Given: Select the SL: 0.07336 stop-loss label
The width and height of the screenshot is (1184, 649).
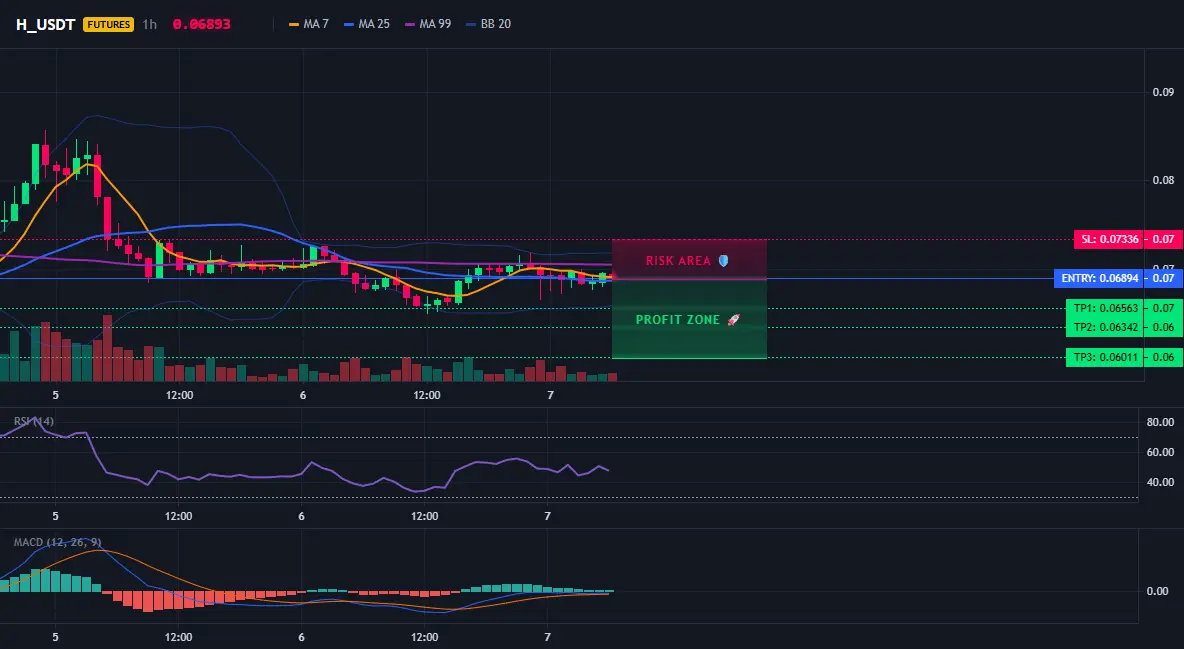Looking at the screenshot, I should (x=1108, y=240).
